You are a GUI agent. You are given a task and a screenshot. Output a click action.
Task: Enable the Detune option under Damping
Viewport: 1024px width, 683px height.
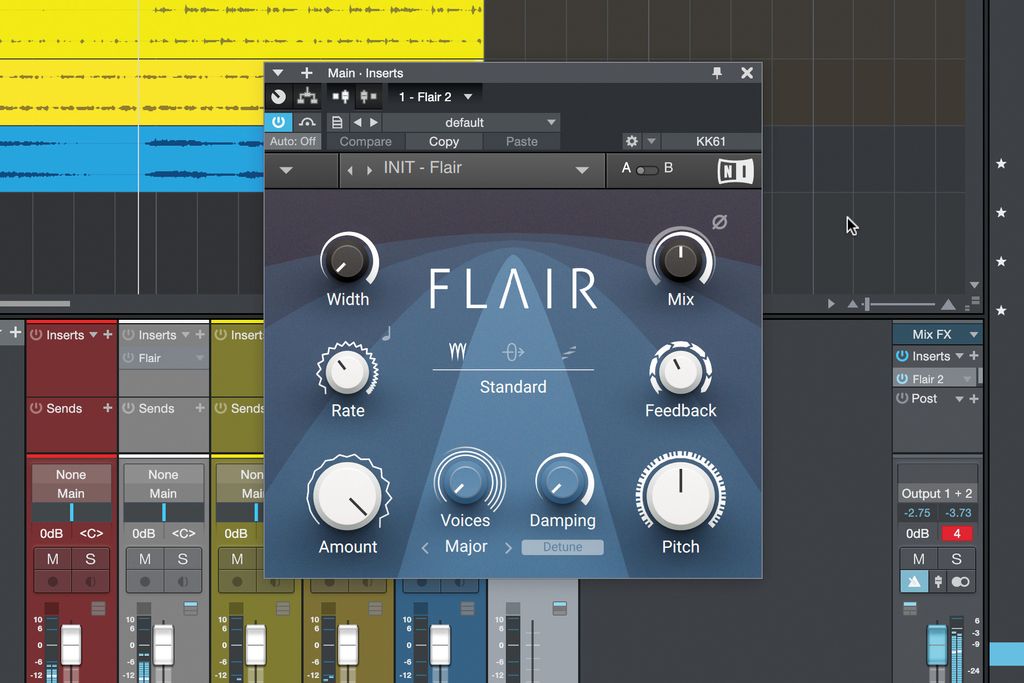click(x=562, y=547)
